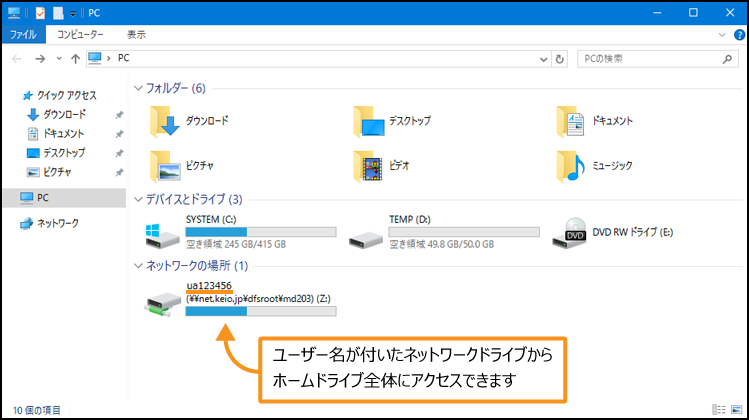Open the Documents folder (ドキュメント) icon
The width and height of the screenshot is (749, 420).
pos(573,121)
